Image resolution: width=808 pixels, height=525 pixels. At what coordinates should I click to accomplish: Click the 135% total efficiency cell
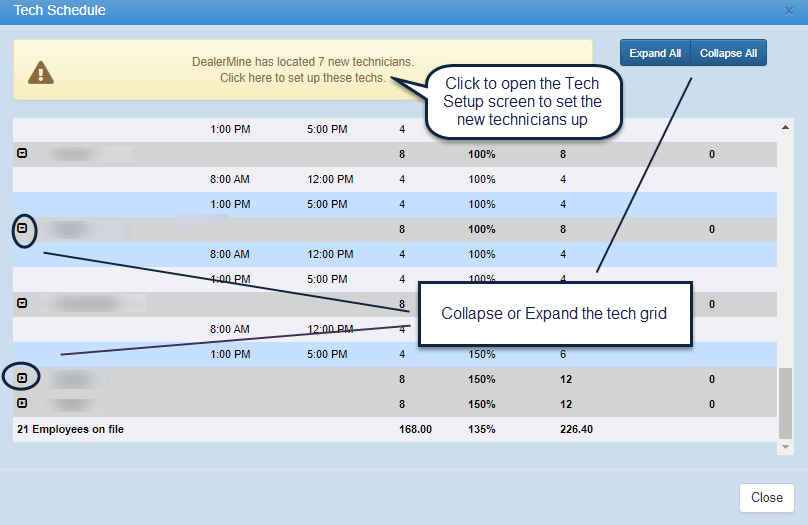(481, 430)
